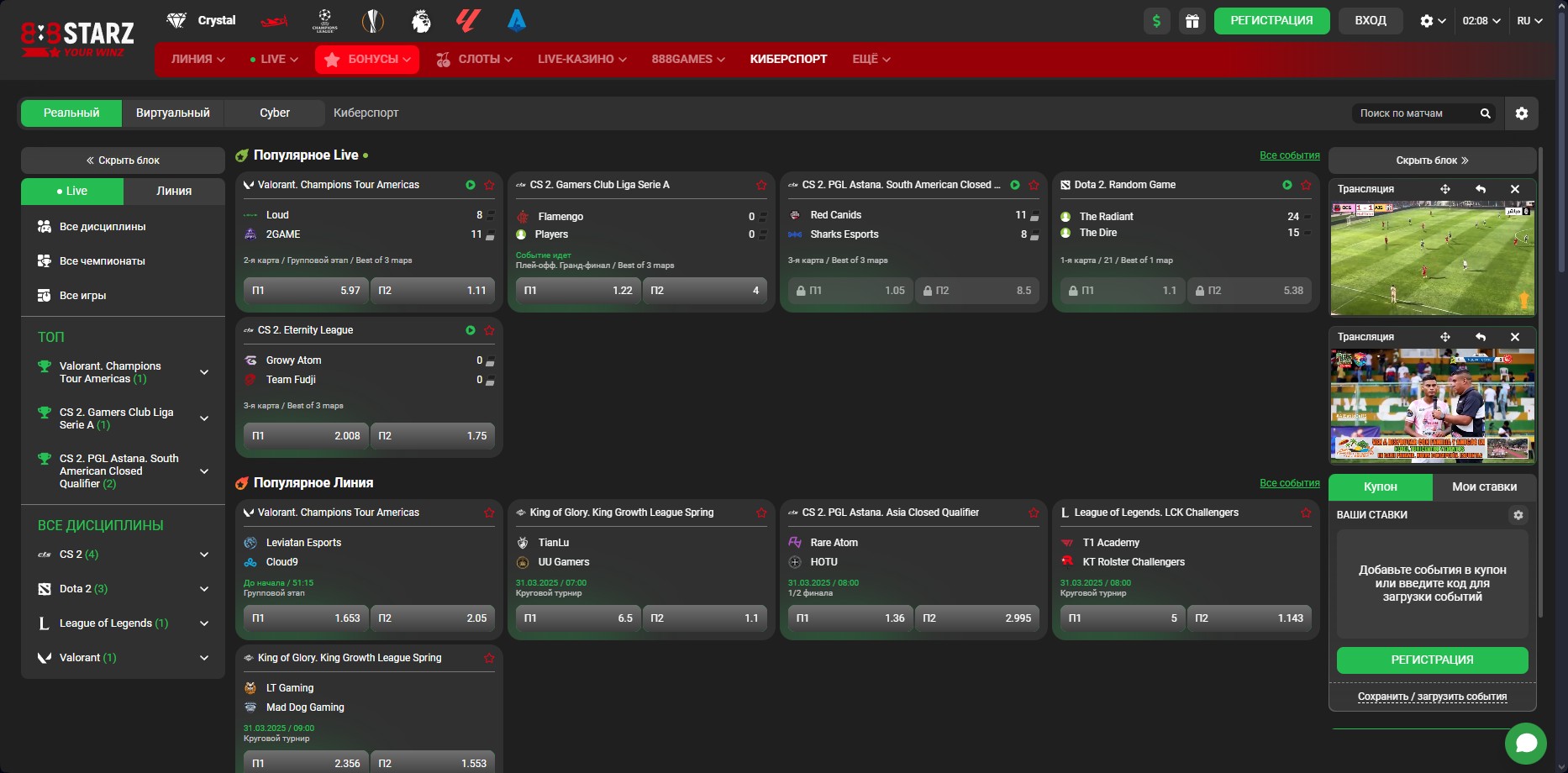Click the search magnifier icon
Image resolution: width=1568 pixels, height=773 pixels.
click(1485, 113)
